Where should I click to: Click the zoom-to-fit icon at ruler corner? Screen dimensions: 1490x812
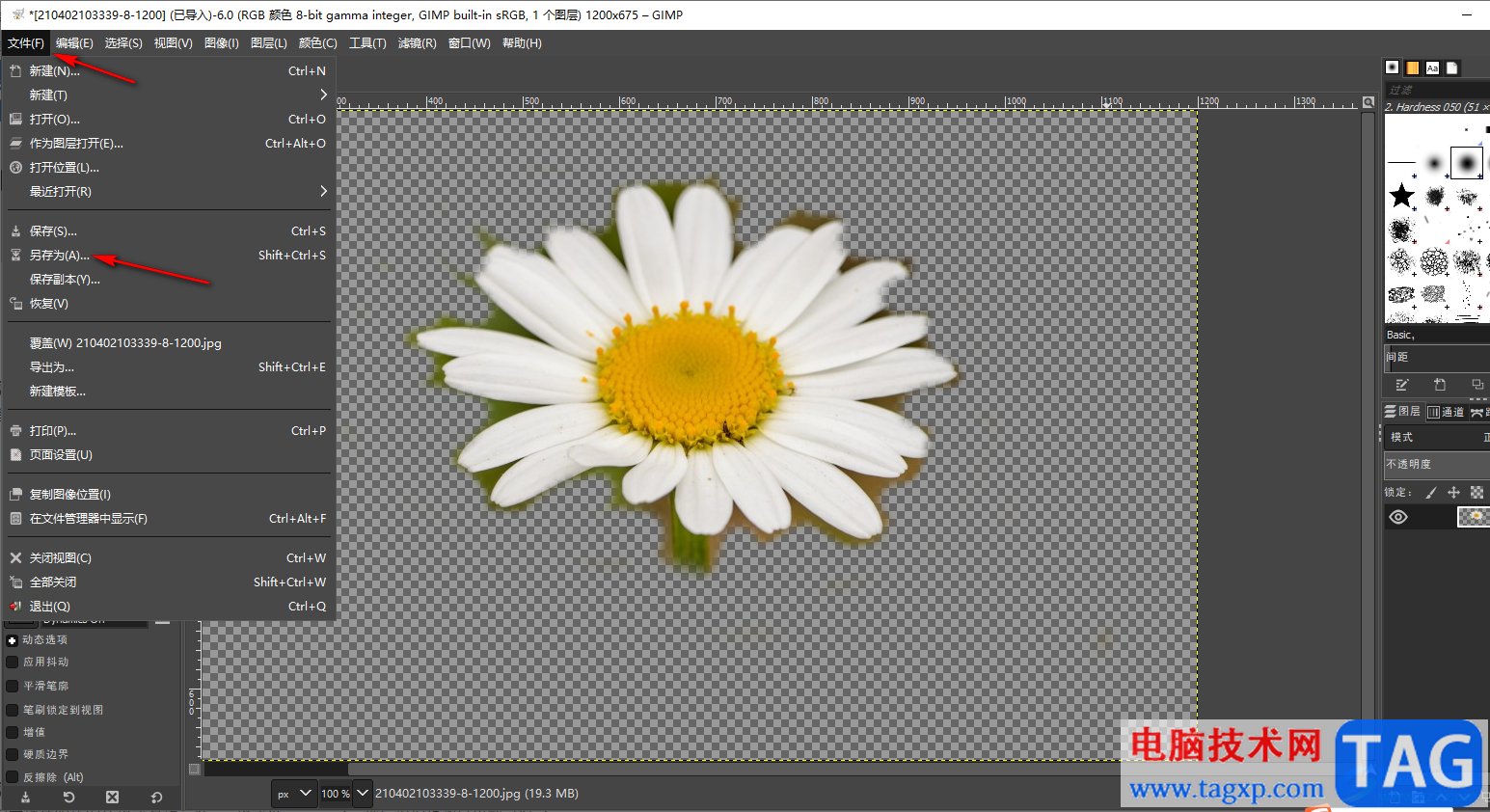1368,101
